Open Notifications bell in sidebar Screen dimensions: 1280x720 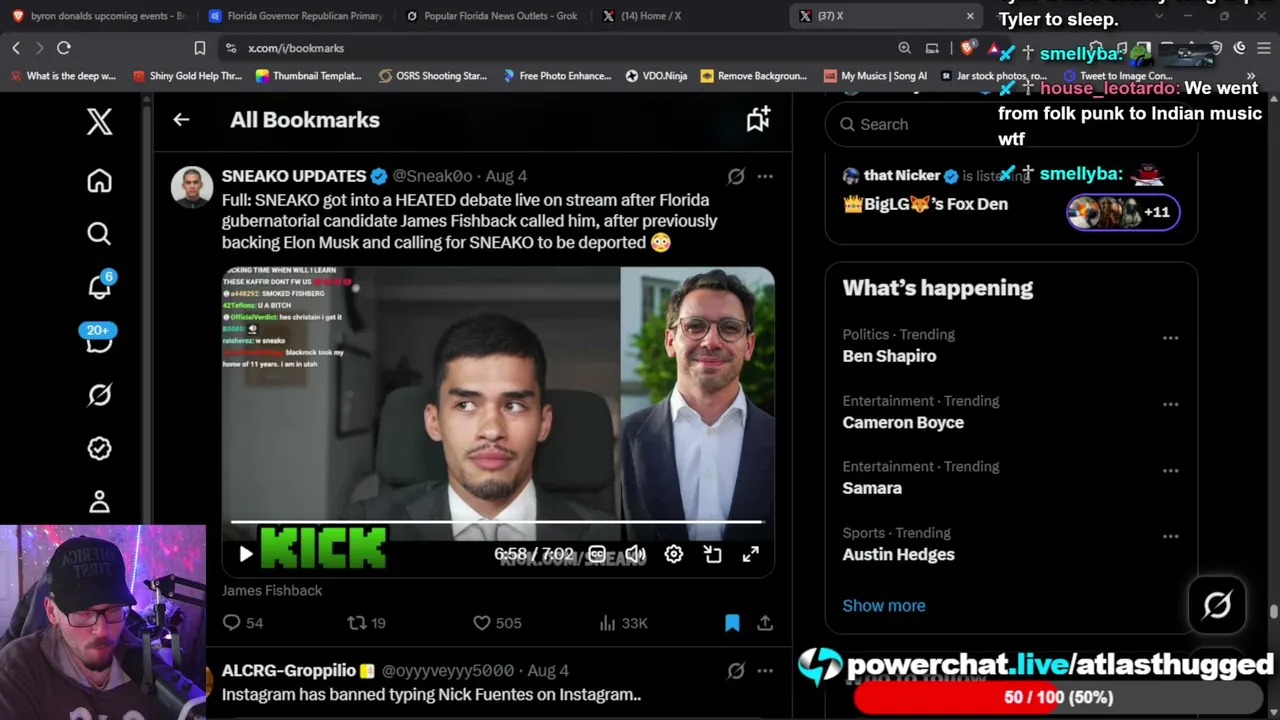pos(99,286)
